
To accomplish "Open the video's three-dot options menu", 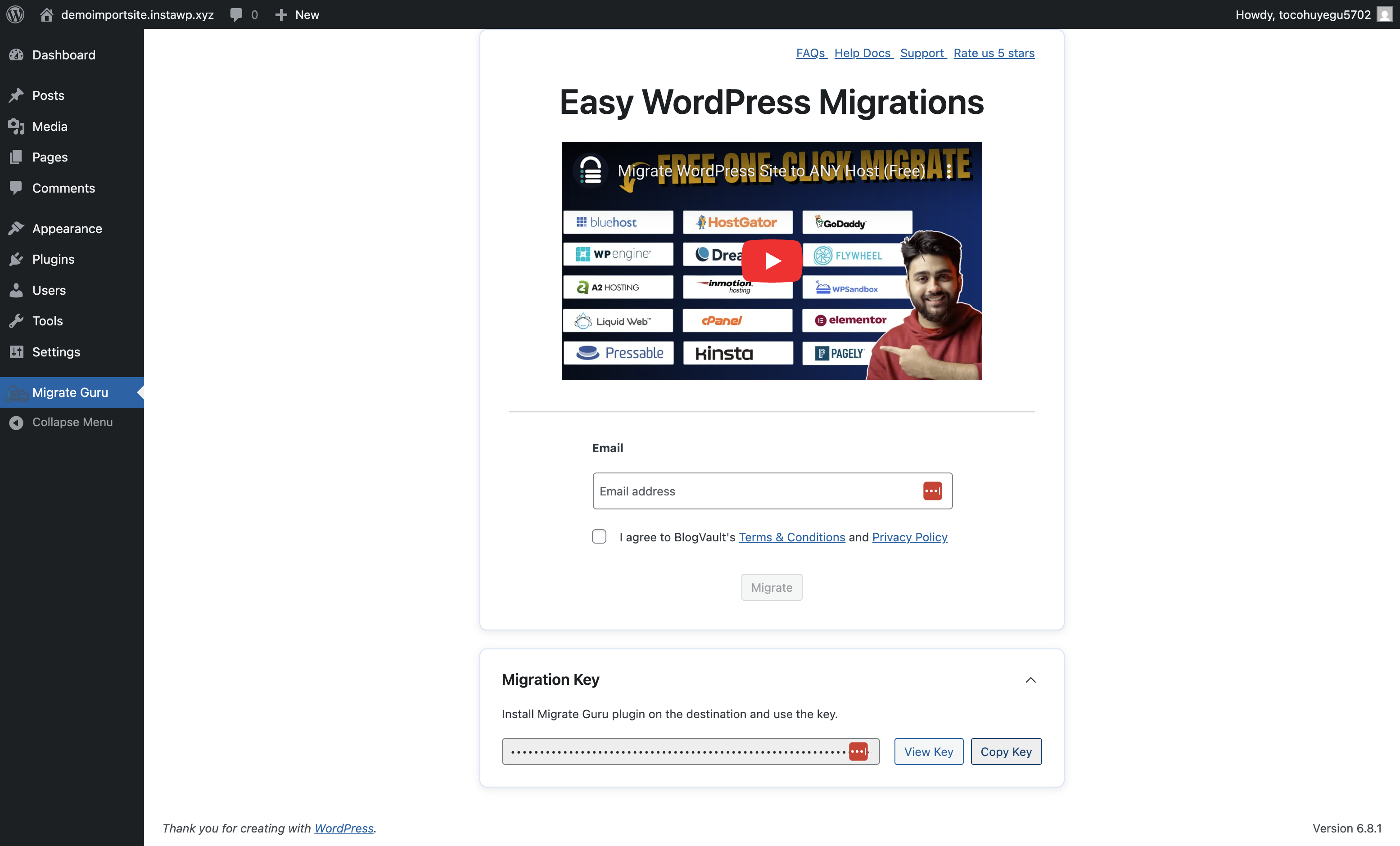I will [949, 171].
